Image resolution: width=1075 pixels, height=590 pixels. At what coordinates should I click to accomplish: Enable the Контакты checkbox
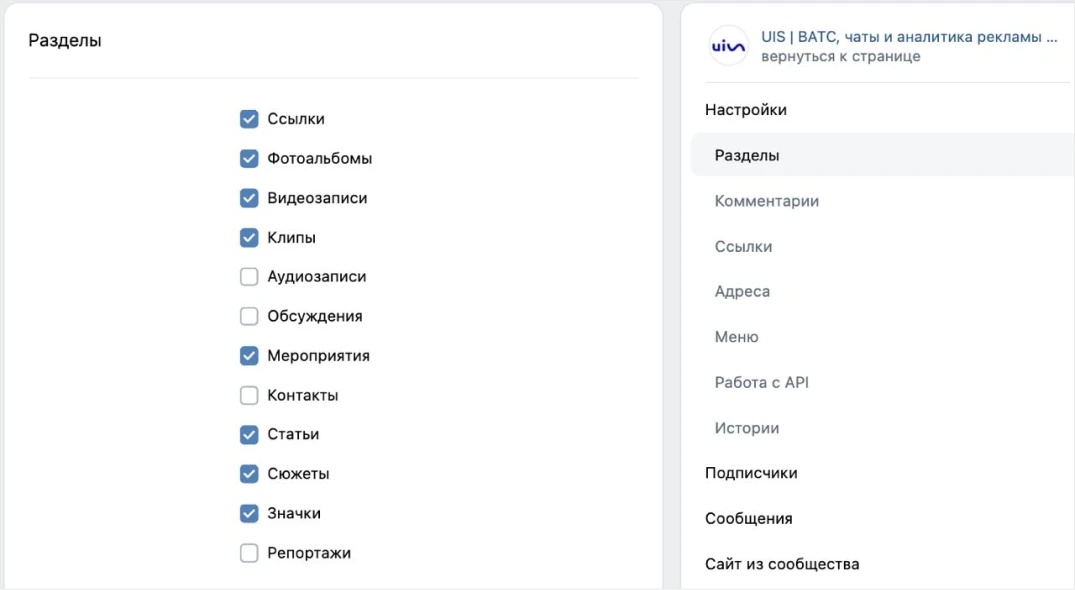(249, 395)
